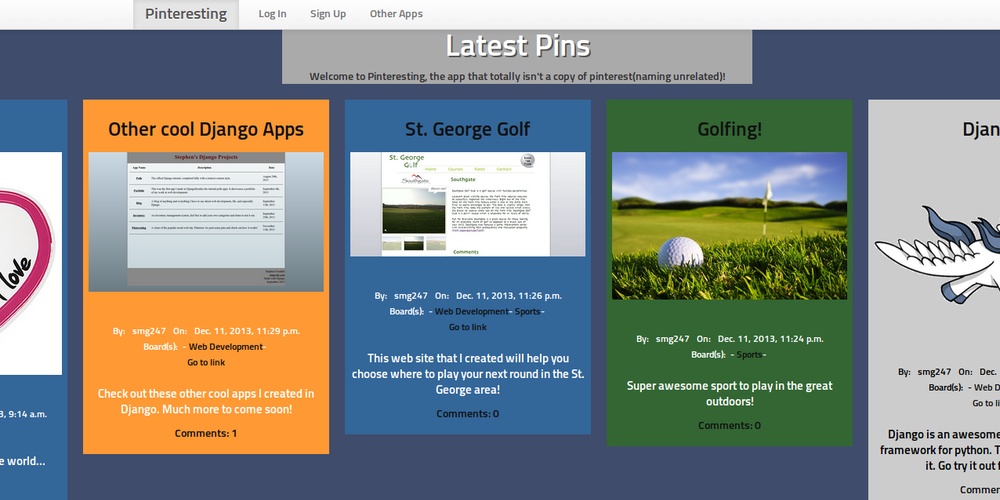The height and width of the screenshot is (500, 1000).
Task: Open the St. George Golf pin title
Action: coord(467,129)
